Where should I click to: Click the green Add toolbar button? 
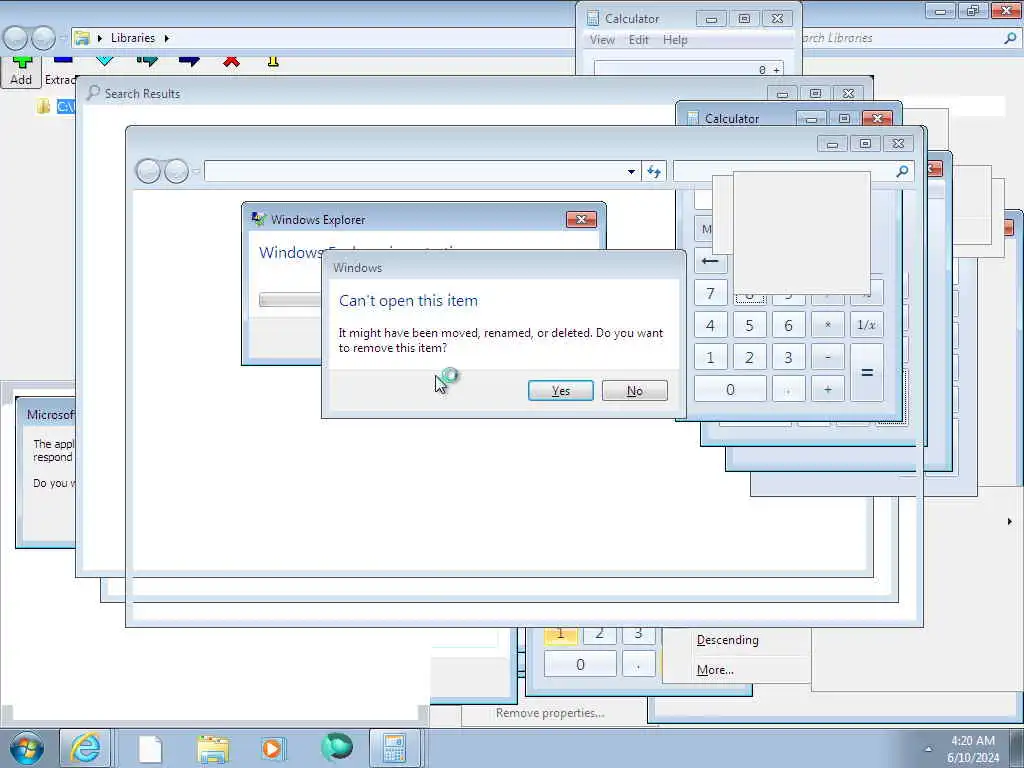tap(21, 71)
